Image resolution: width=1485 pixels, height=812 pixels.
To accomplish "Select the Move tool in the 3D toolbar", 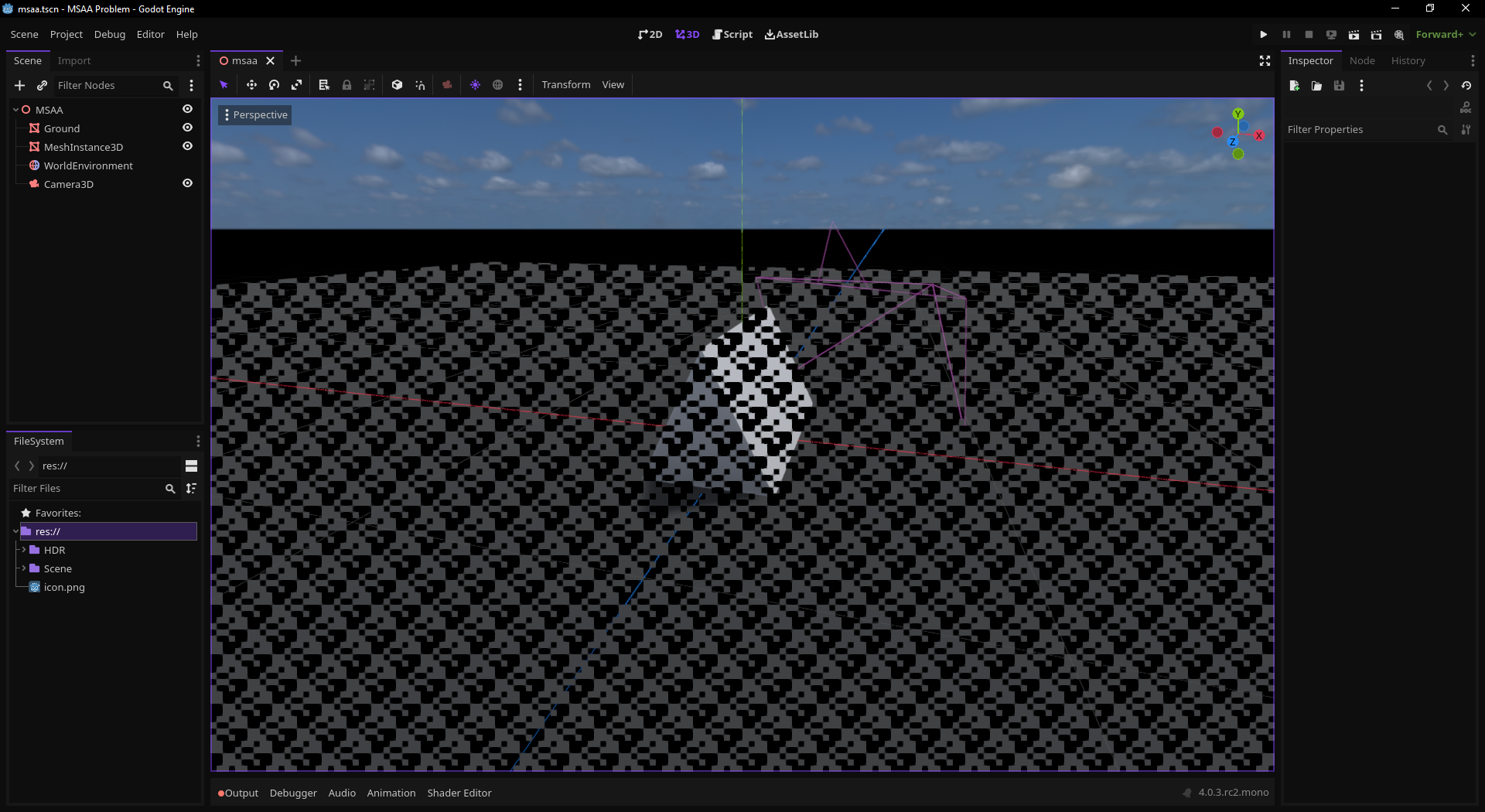I will pyautogui.click(x=251, y=85).
